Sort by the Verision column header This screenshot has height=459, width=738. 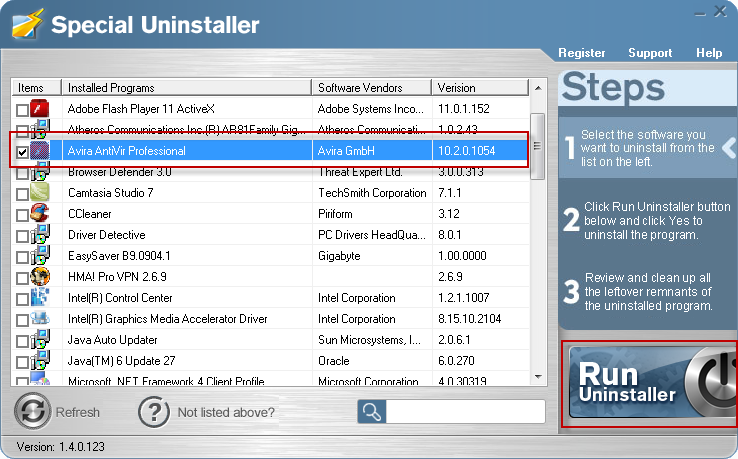[x=480, y=88]
